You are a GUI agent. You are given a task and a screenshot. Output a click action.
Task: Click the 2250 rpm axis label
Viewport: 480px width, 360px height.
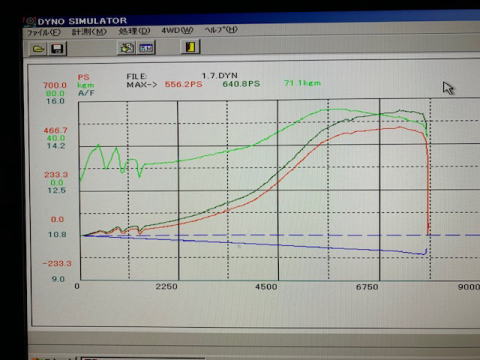click(x=166, y=286)
